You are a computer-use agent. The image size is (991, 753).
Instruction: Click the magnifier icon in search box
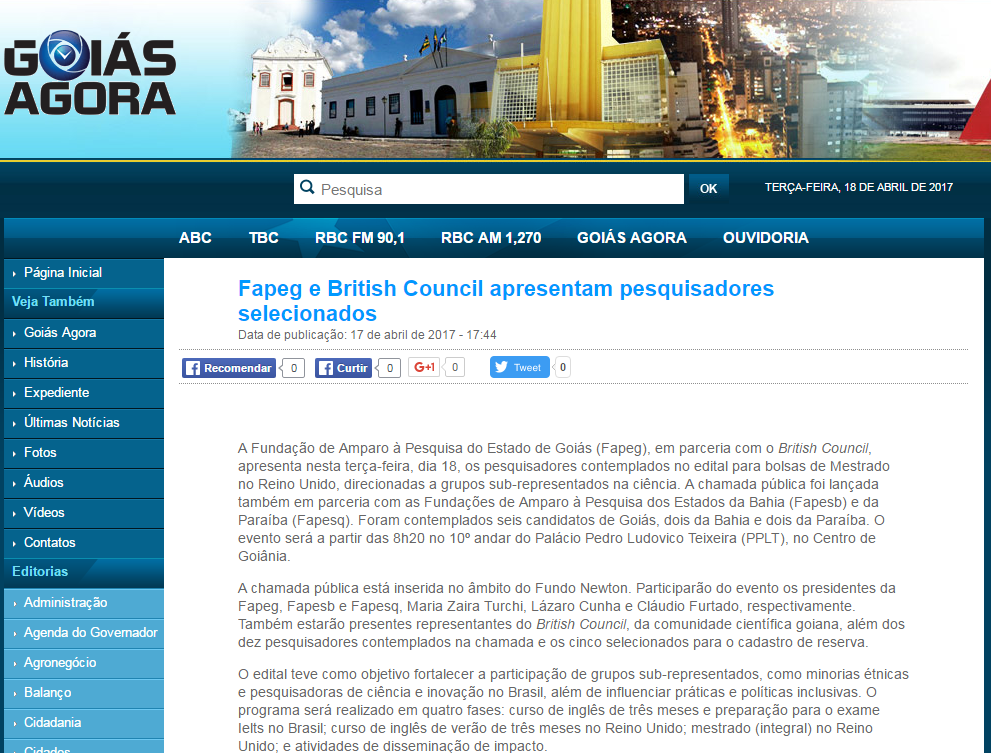coord(307,189)
